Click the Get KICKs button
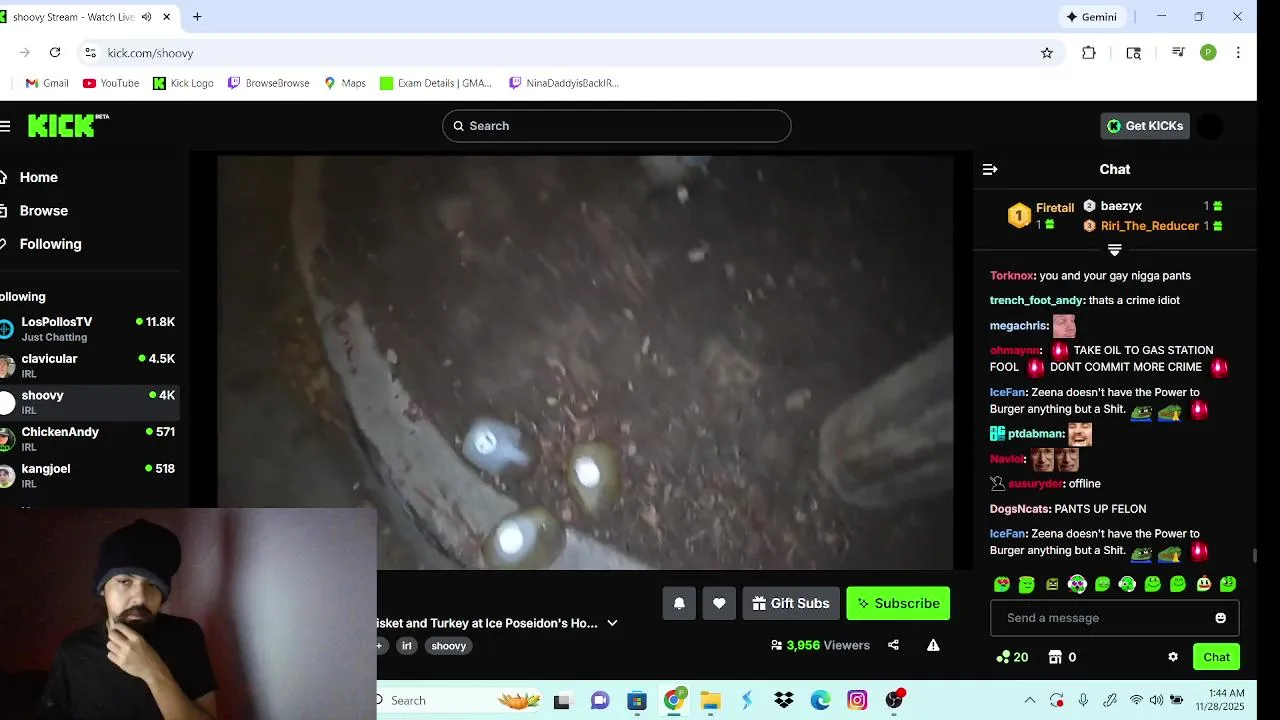 [x=1145, y=126]
